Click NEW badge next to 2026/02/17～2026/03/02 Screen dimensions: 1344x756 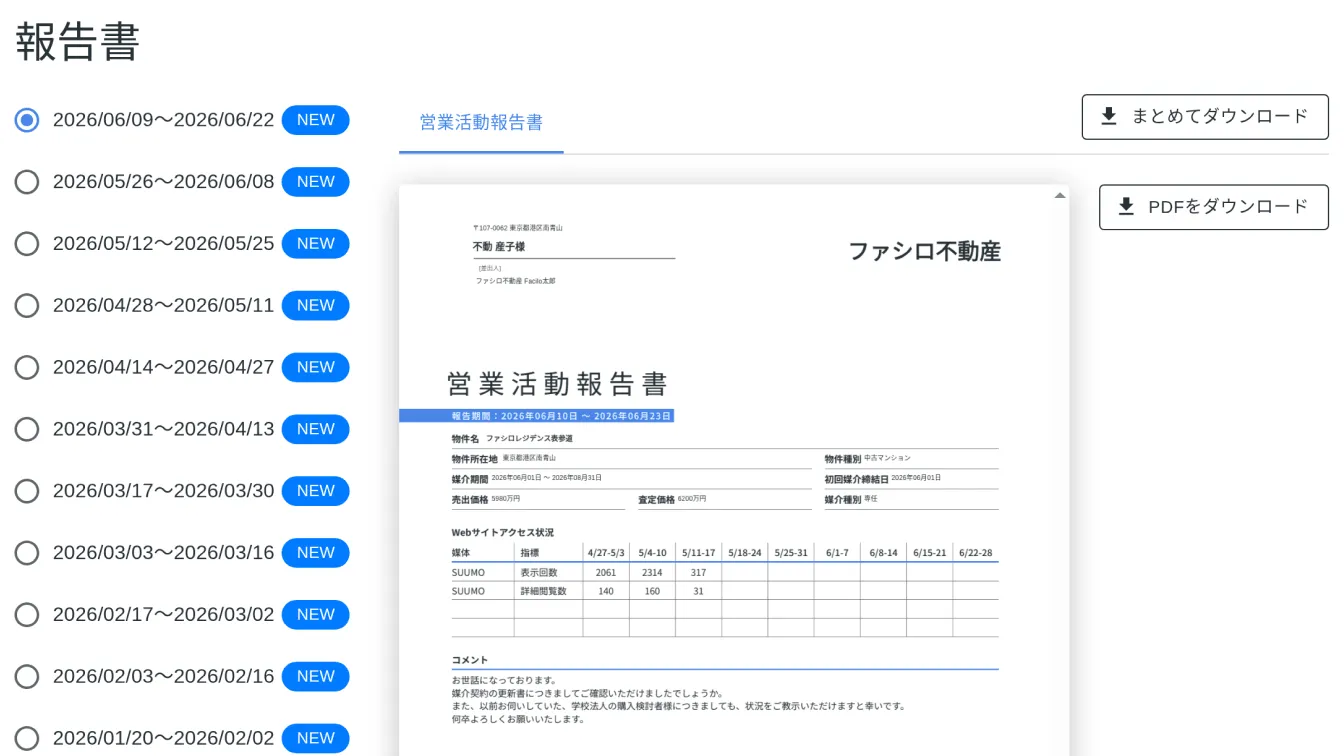pos(315,614)
